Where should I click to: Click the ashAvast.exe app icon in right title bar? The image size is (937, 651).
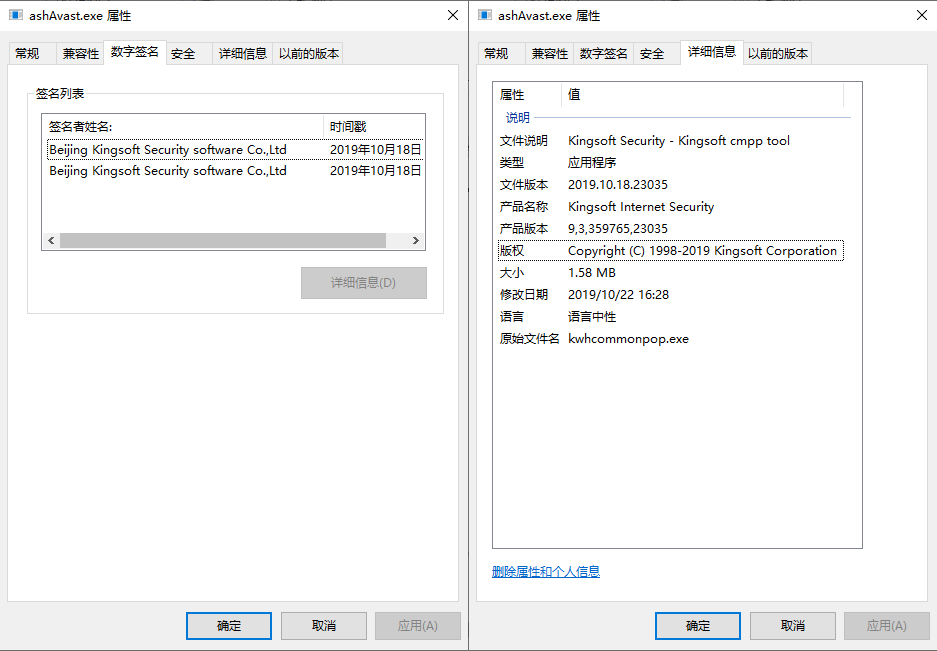tap(484, 15)
